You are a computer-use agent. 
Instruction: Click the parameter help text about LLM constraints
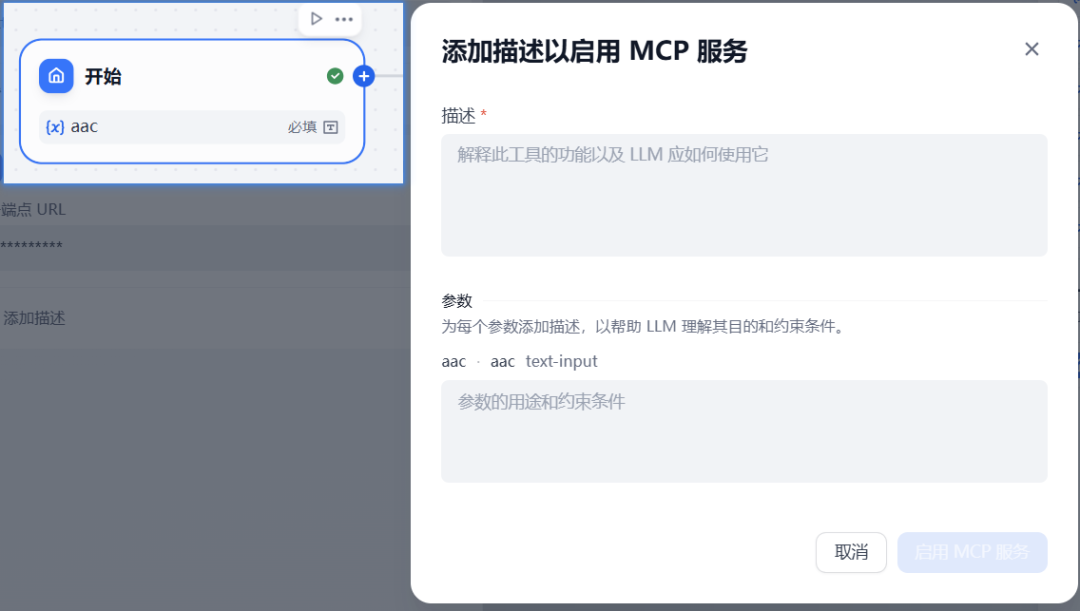point(643,326)
